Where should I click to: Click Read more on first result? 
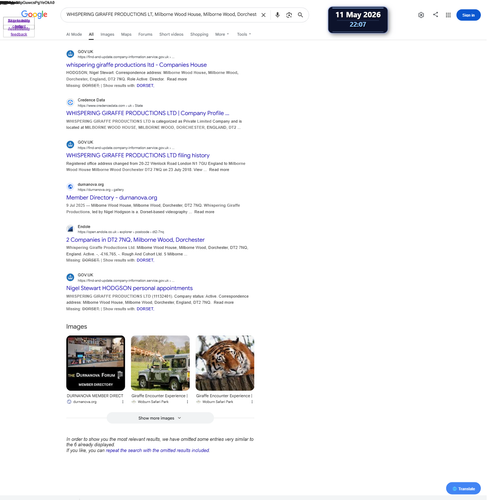[178, 79]
